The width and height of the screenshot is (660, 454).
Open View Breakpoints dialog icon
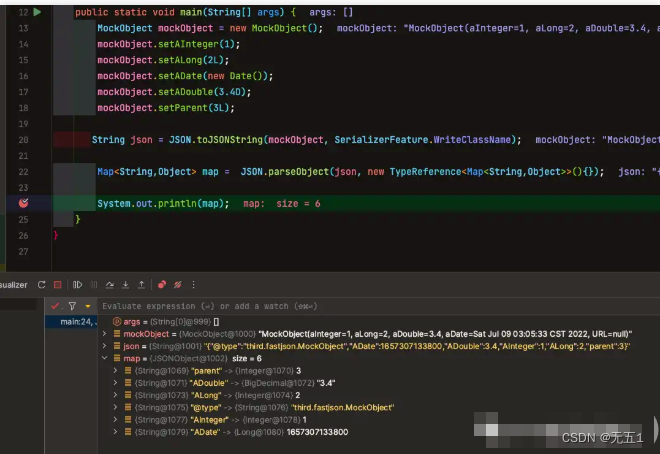click(162, 285)
